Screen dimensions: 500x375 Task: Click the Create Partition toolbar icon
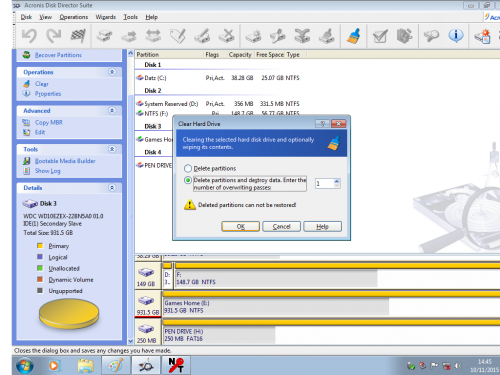104,36
